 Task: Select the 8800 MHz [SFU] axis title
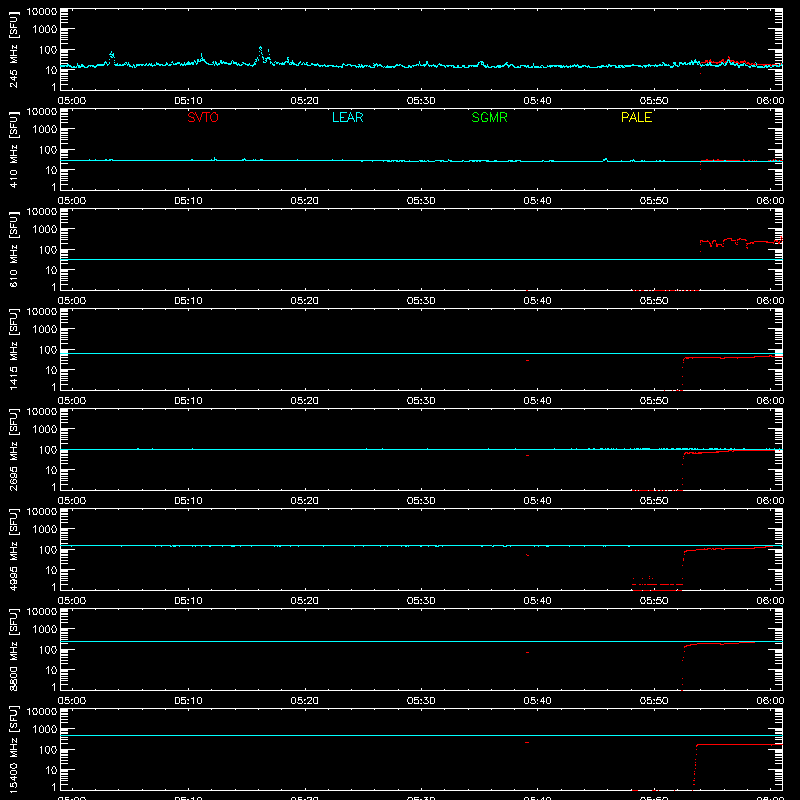[x=13, y=649]
